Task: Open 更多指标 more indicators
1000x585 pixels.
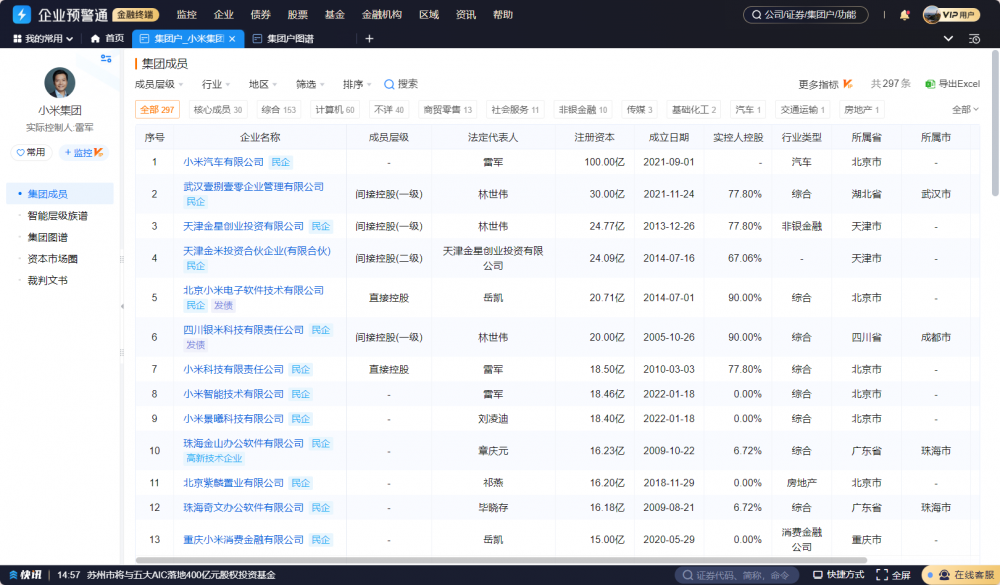Action: 825,84
